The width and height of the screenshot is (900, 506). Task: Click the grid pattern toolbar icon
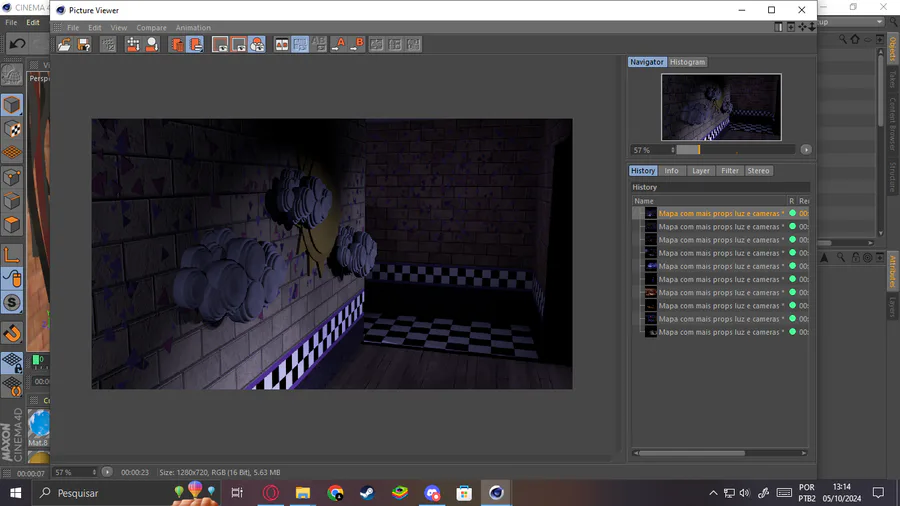click(108, 45)
